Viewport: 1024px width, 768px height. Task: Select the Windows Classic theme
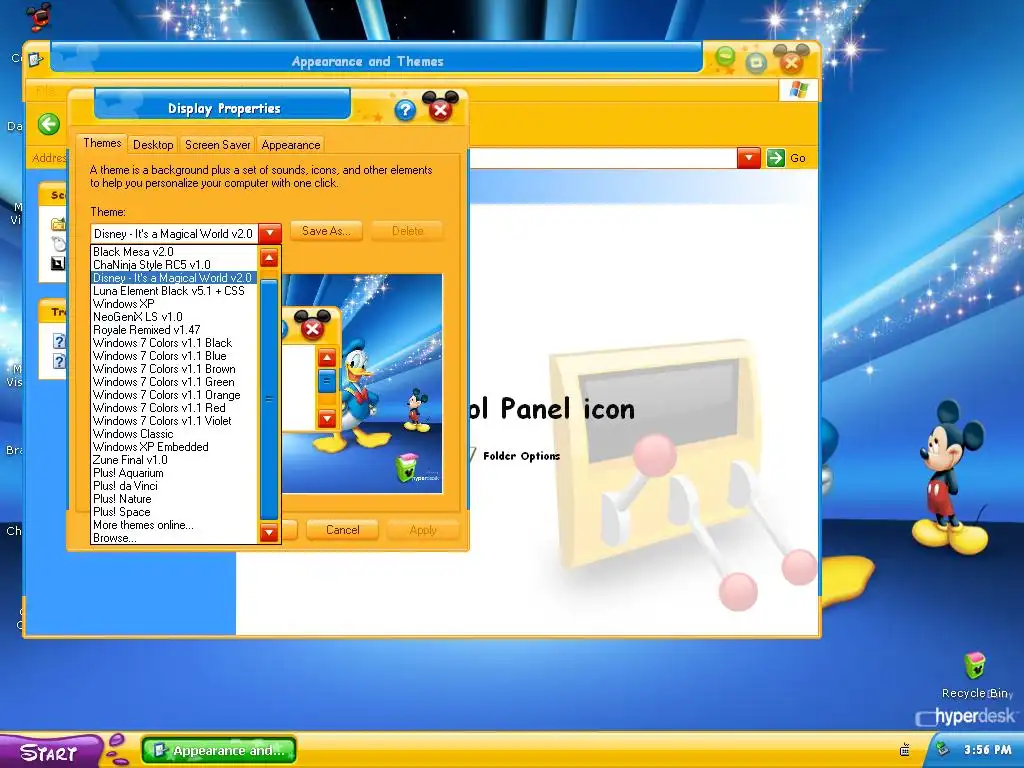tap(174, 434)
